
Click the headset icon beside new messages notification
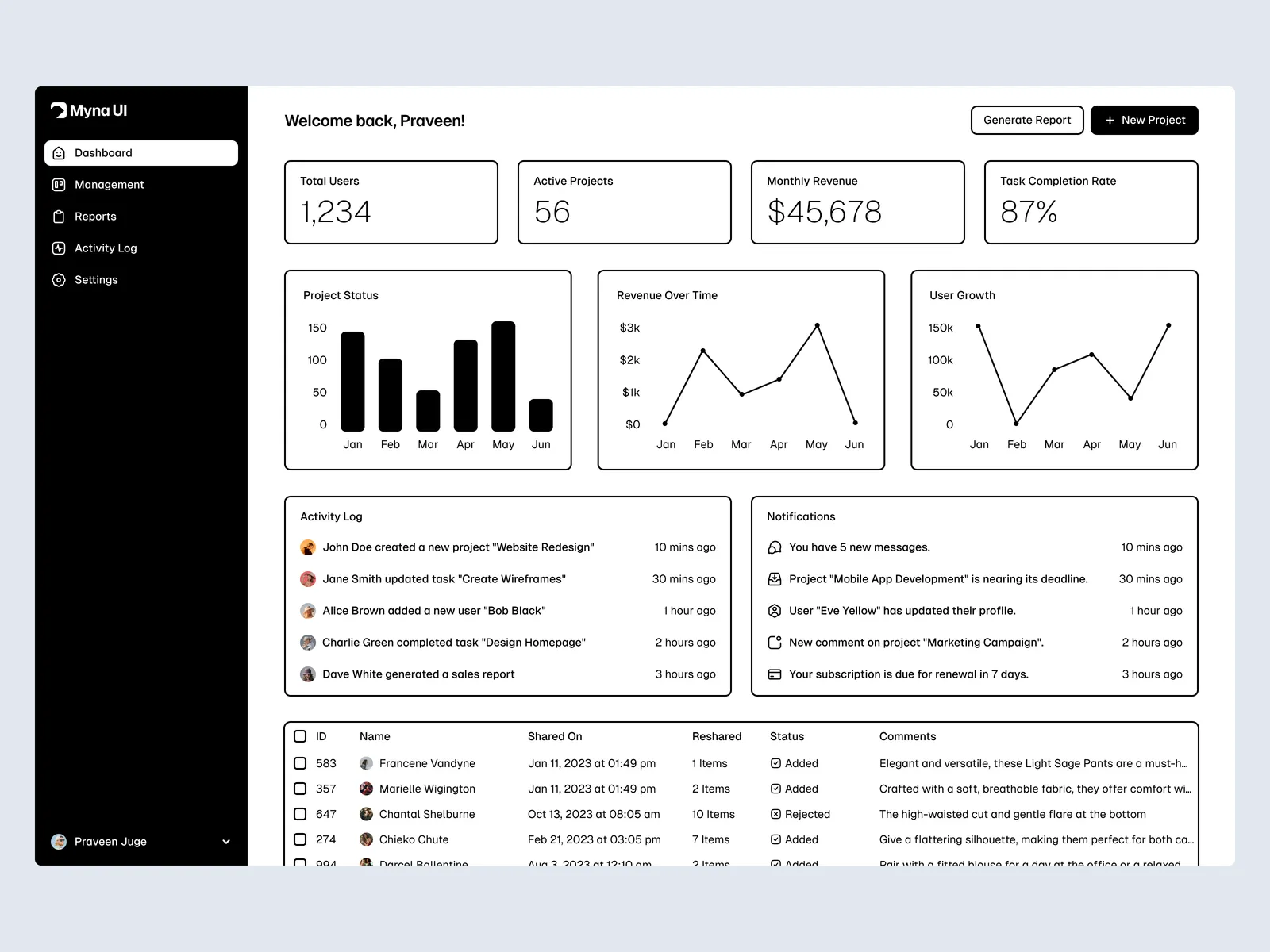(x=775, y=547)
